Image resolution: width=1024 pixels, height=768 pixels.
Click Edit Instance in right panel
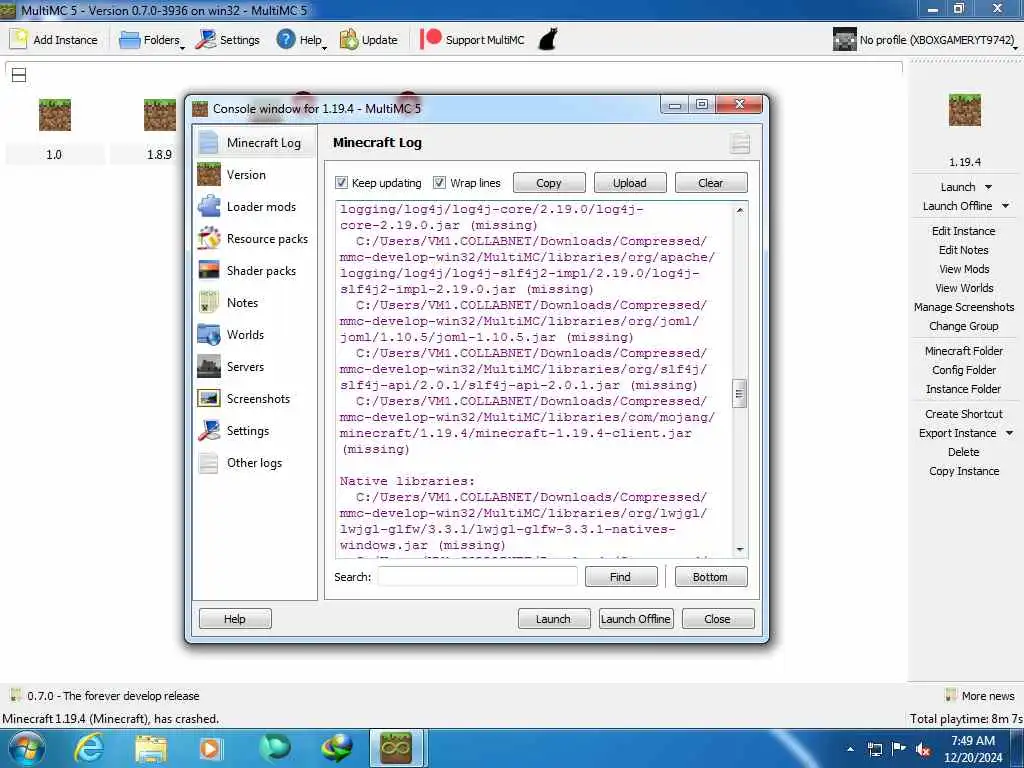tap(963, 231)
